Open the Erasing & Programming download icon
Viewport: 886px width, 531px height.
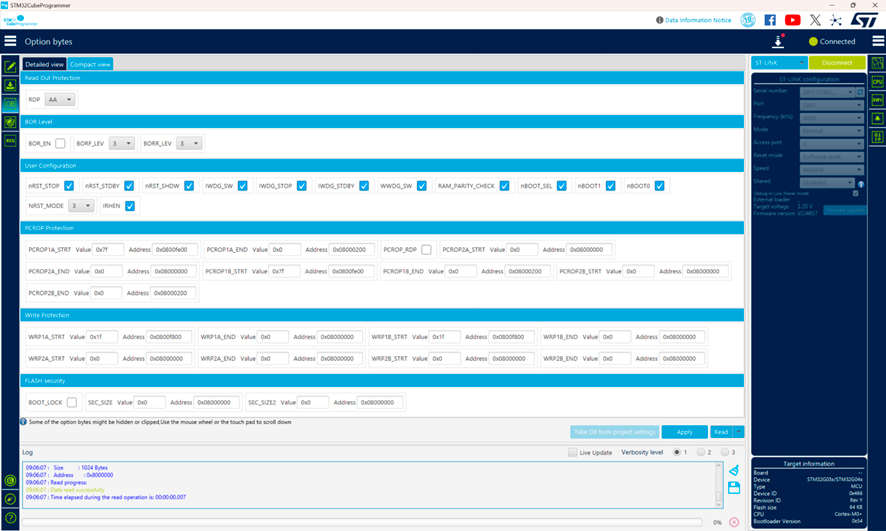(x=10, y=85)
